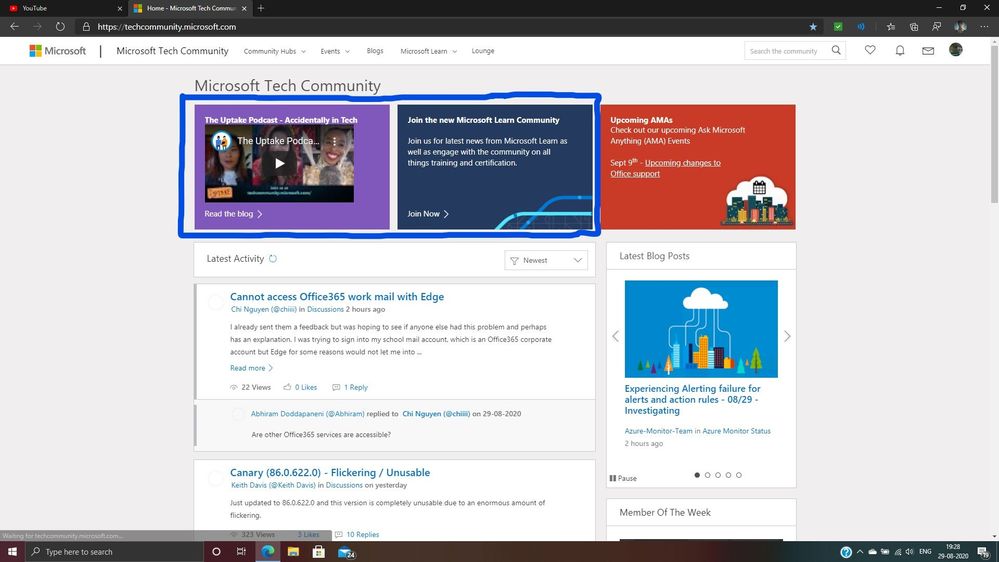Open the messages envelope icon
The image size is (999, 562).
[x=928, y=50]
